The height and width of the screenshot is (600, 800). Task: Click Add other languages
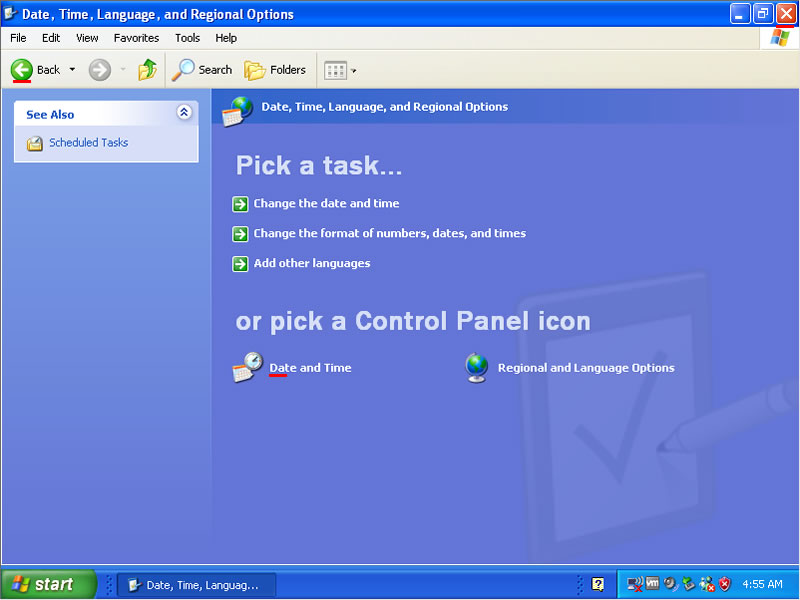(x=311, y=263)
